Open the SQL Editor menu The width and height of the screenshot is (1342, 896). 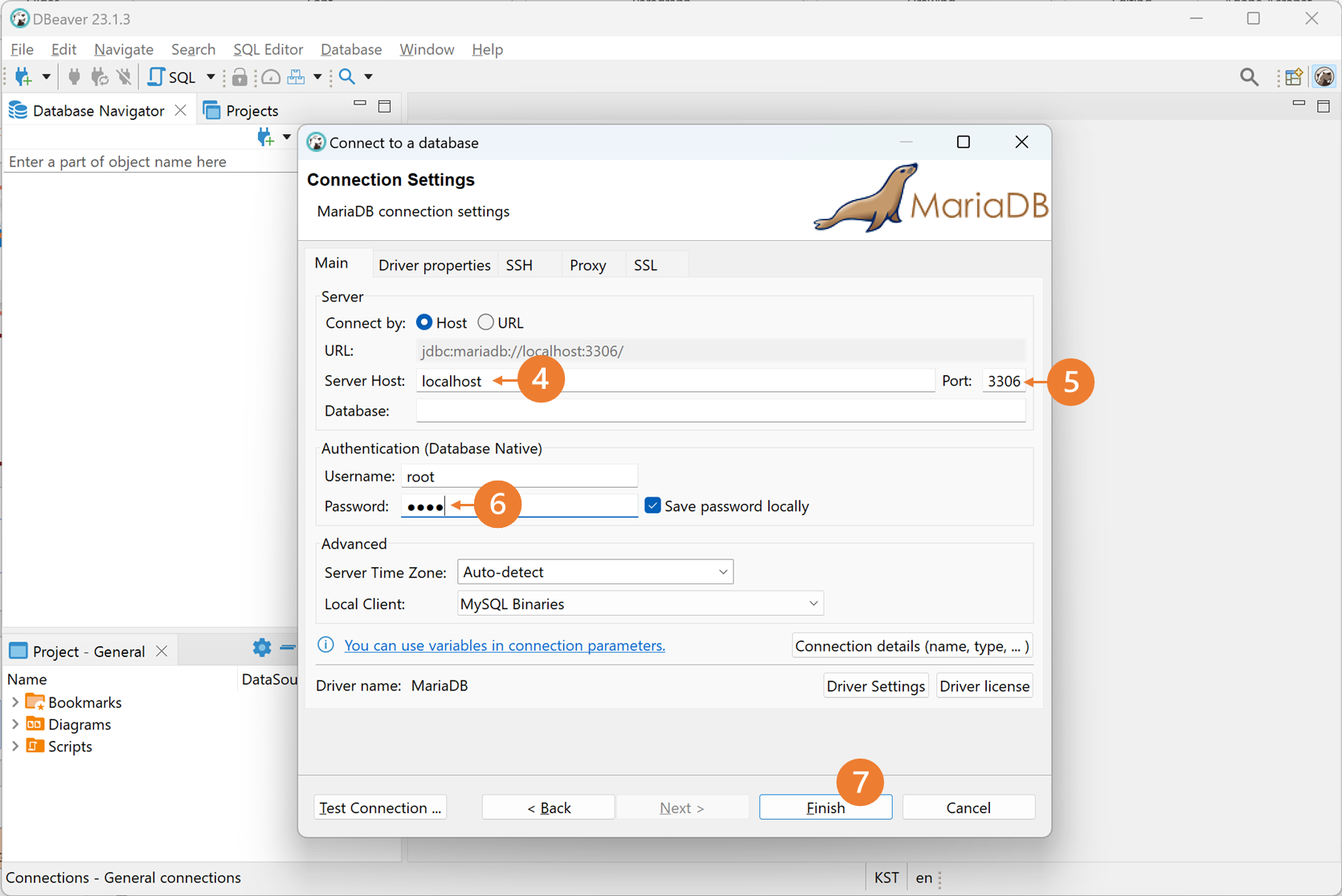(x=268, y=49)
